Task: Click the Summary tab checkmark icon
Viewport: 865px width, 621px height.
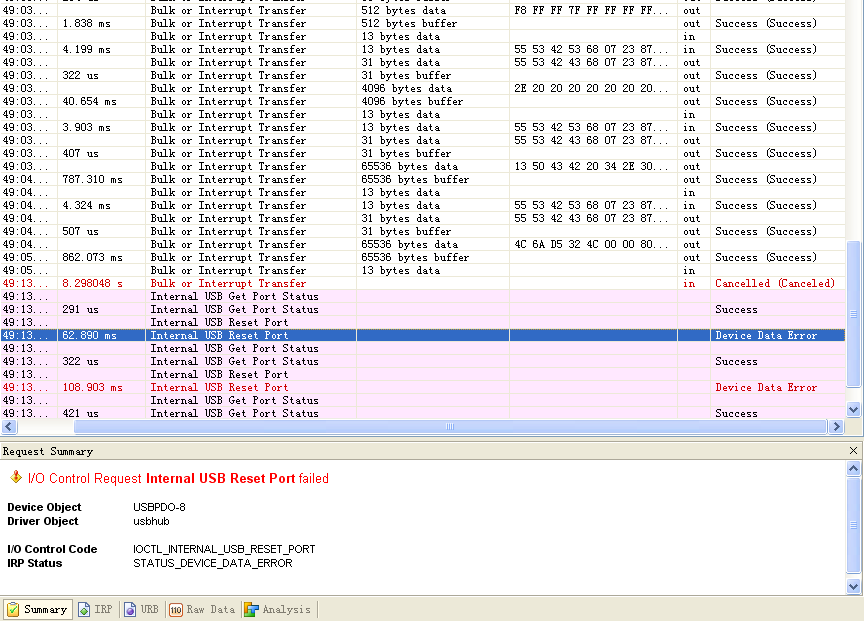Action: pos(13,609)
